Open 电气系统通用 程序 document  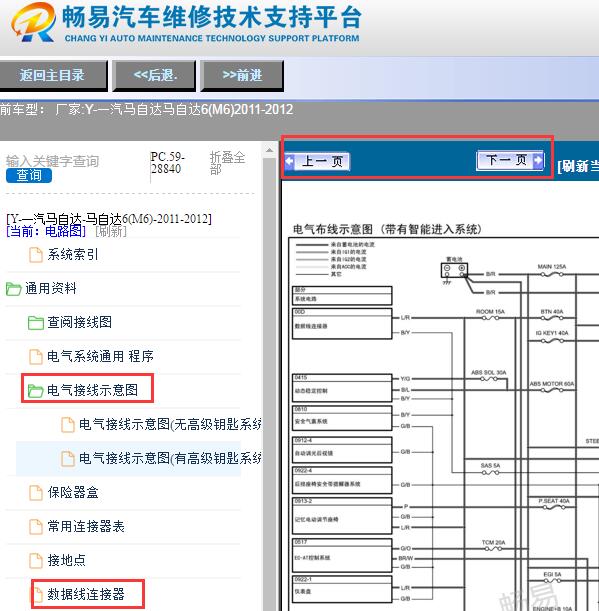pos(100,356)
